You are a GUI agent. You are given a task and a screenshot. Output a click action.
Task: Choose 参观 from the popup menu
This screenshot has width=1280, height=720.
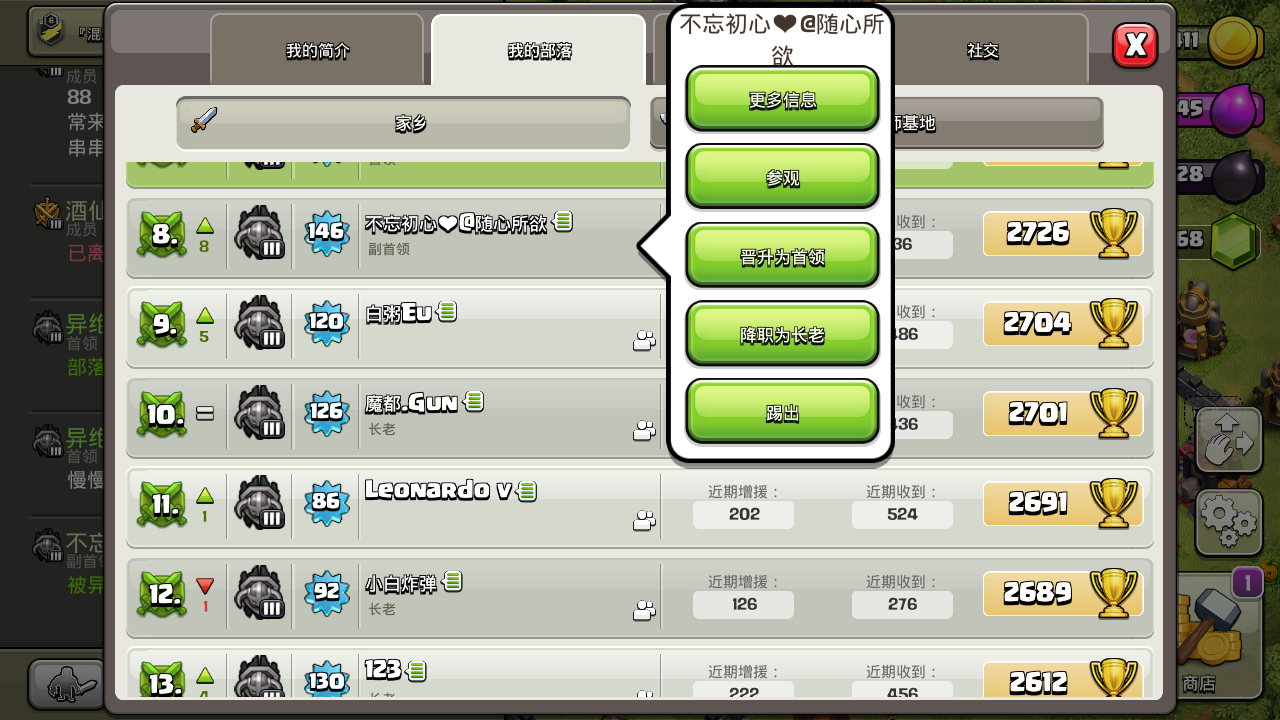click(x=782, y=177)
